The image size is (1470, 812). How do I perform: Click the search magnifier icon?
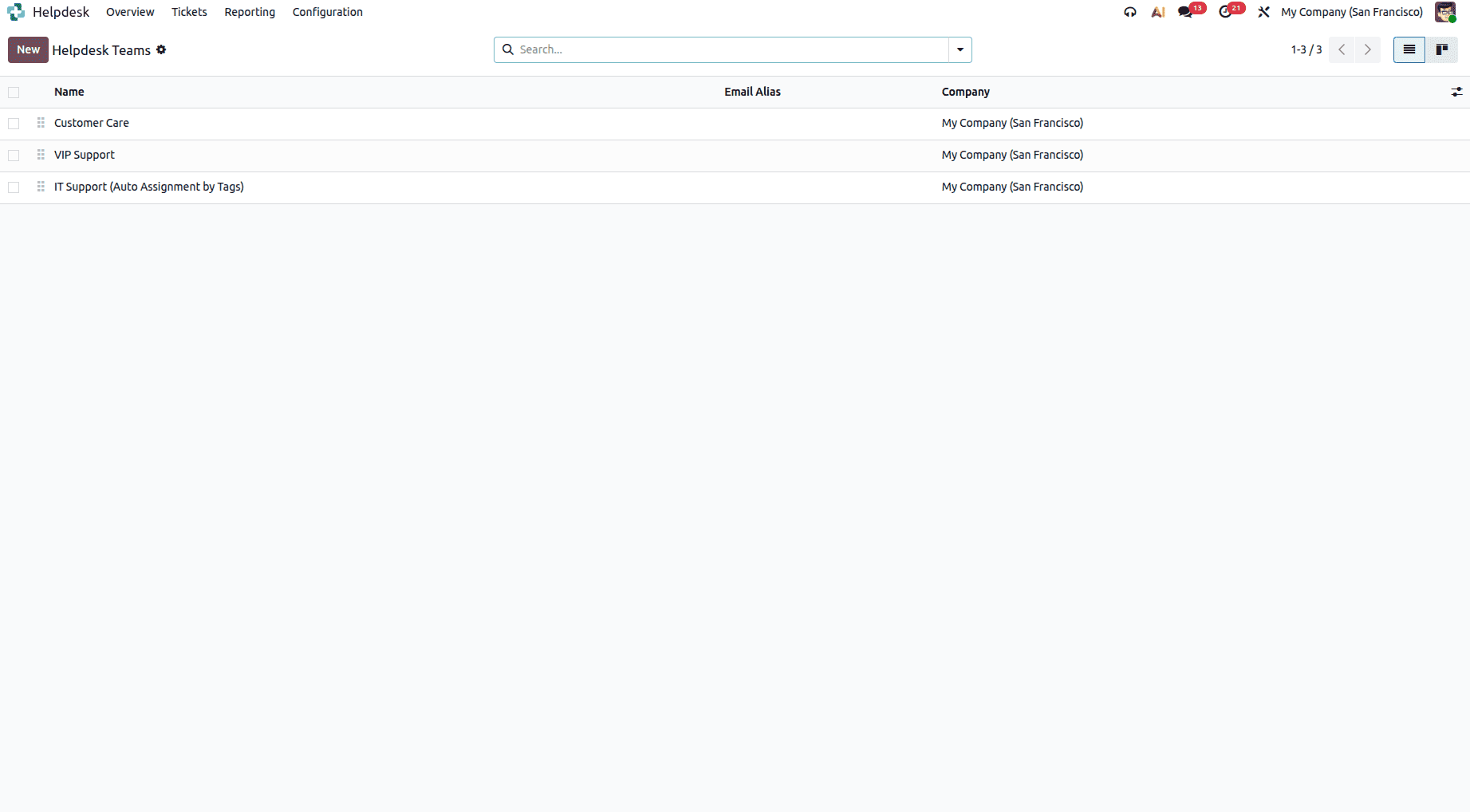click(x=508, y=49)
